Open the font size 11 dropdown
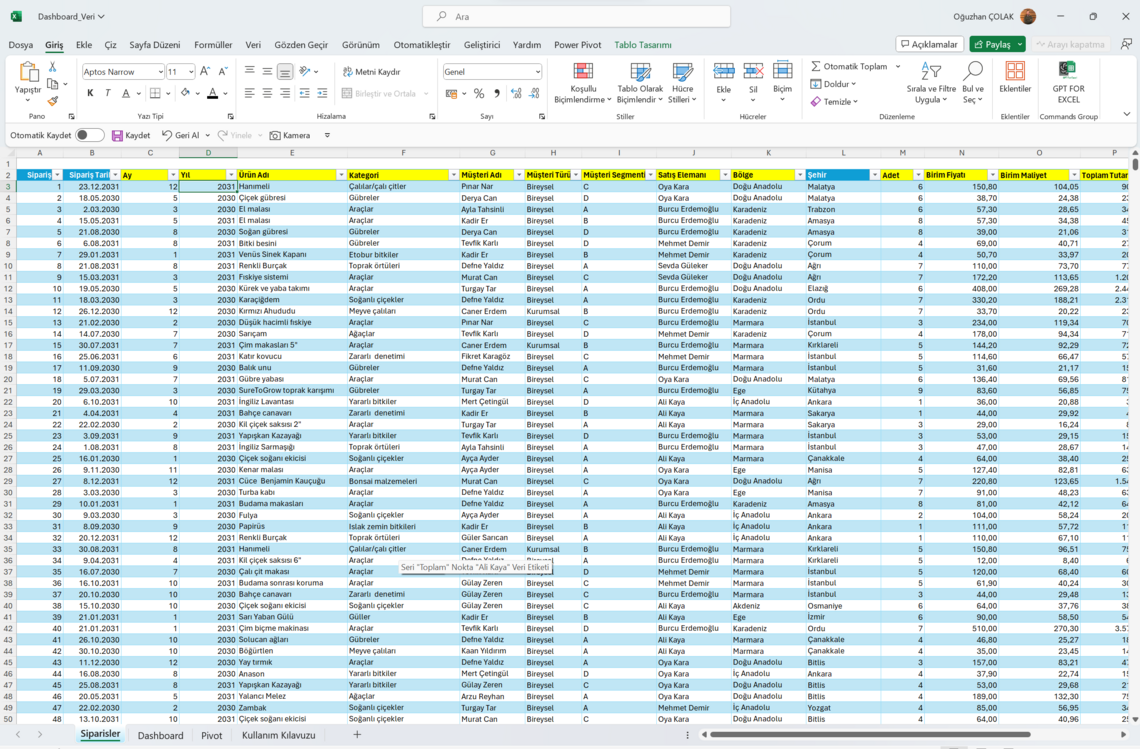The image size is (1140, 749). pos(191,71)
